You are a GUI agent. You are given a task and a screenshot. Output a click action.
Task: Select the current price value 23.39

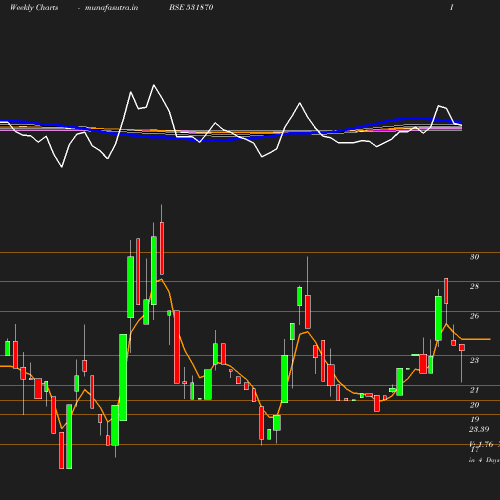point(479,429)
